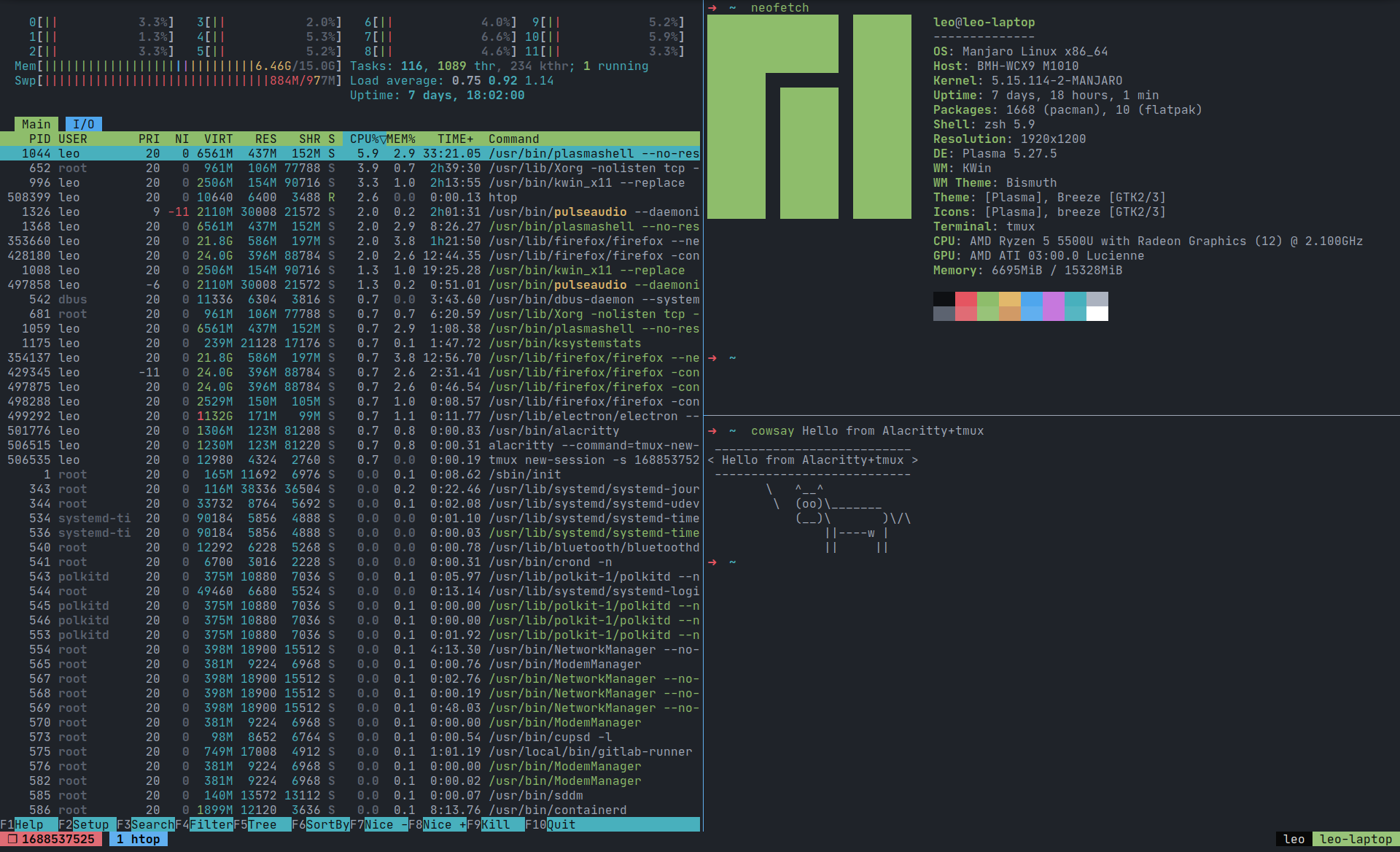The width and height of the screenshot is (1400, 852).
Task: Select tmux window tab '1 htop'
Action: pos(139,839)
